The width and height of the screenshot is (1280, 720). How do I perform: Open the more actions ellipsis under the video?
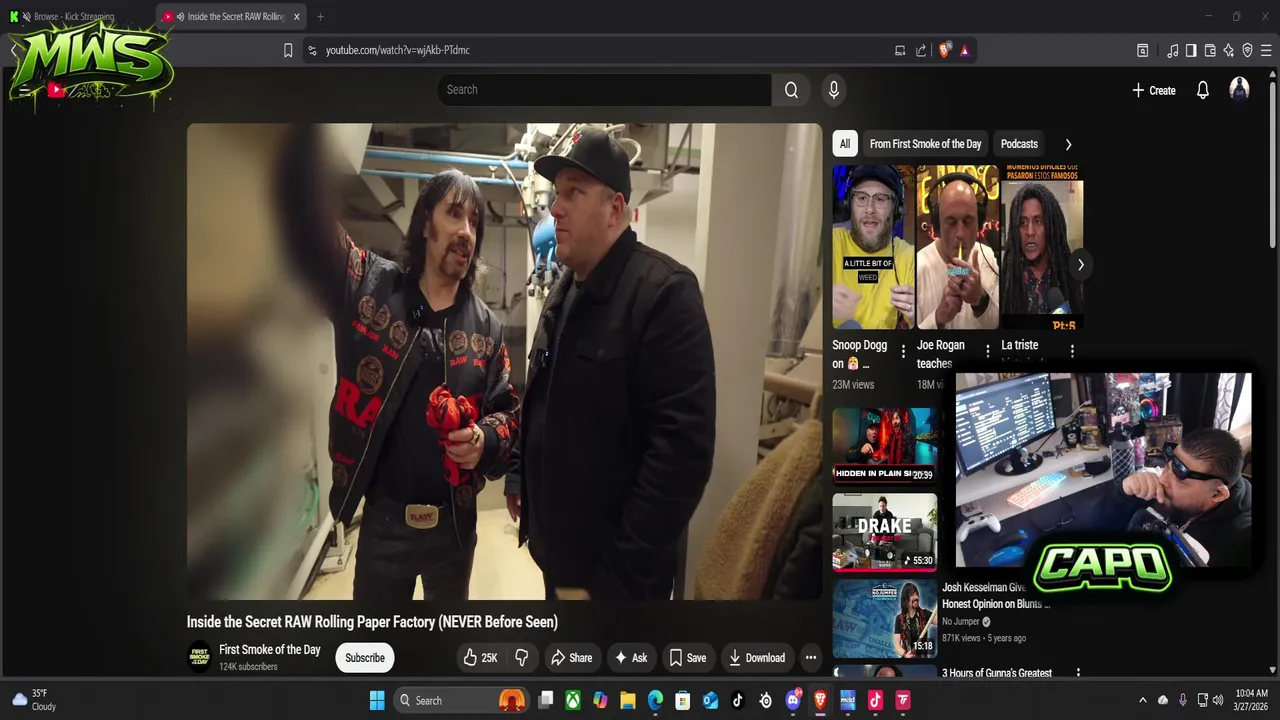pyautogui.click(x=811, y=658)
